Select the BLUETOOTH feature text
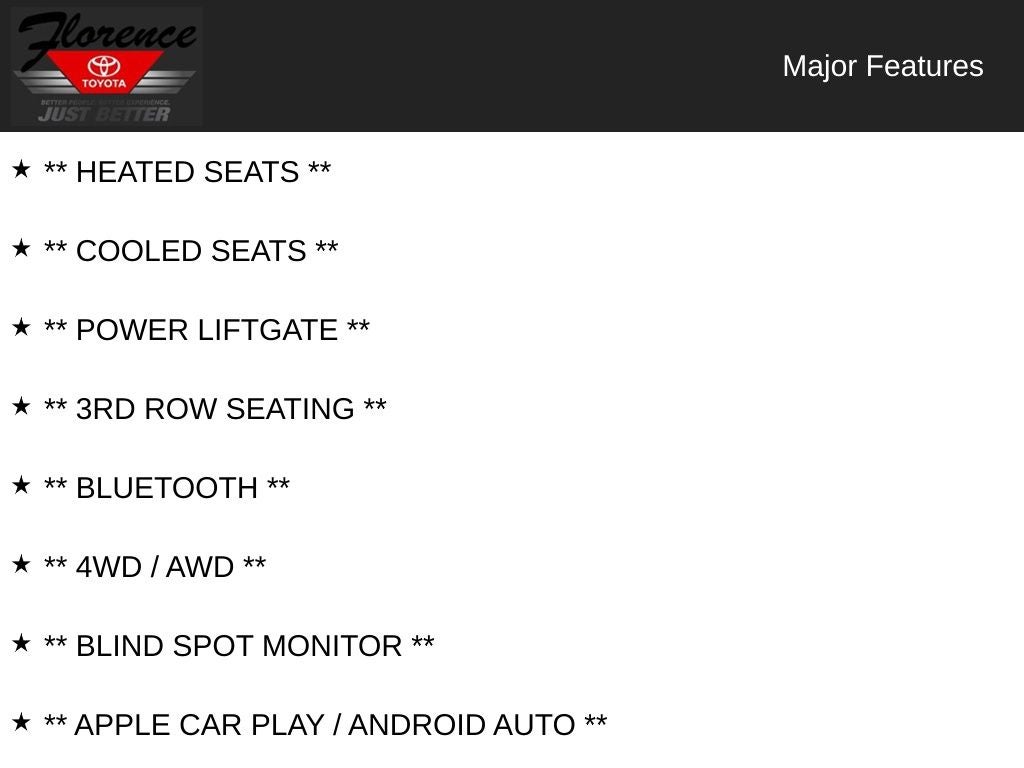Image resolution: width=1024 pixels, height=768 pixels. (x=167, y=488)
